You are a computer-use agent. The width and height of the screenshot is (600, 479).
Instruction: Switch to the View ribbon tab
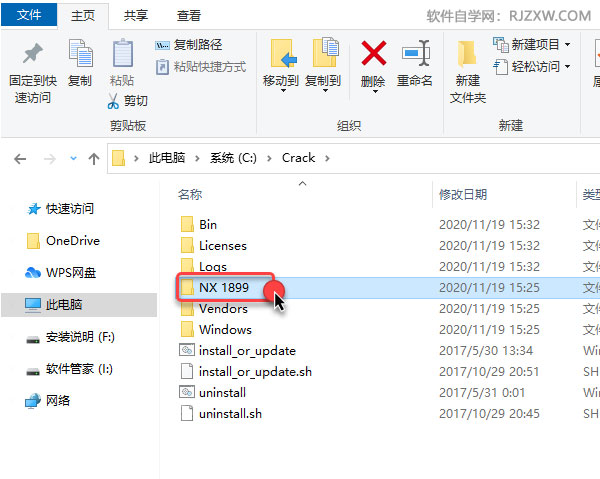tap(189, 15)
